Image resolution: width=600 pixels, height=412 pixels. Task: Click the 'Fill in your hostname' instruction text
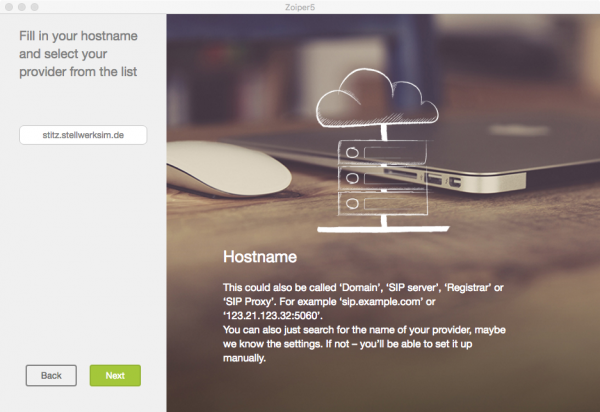point(78,54)
